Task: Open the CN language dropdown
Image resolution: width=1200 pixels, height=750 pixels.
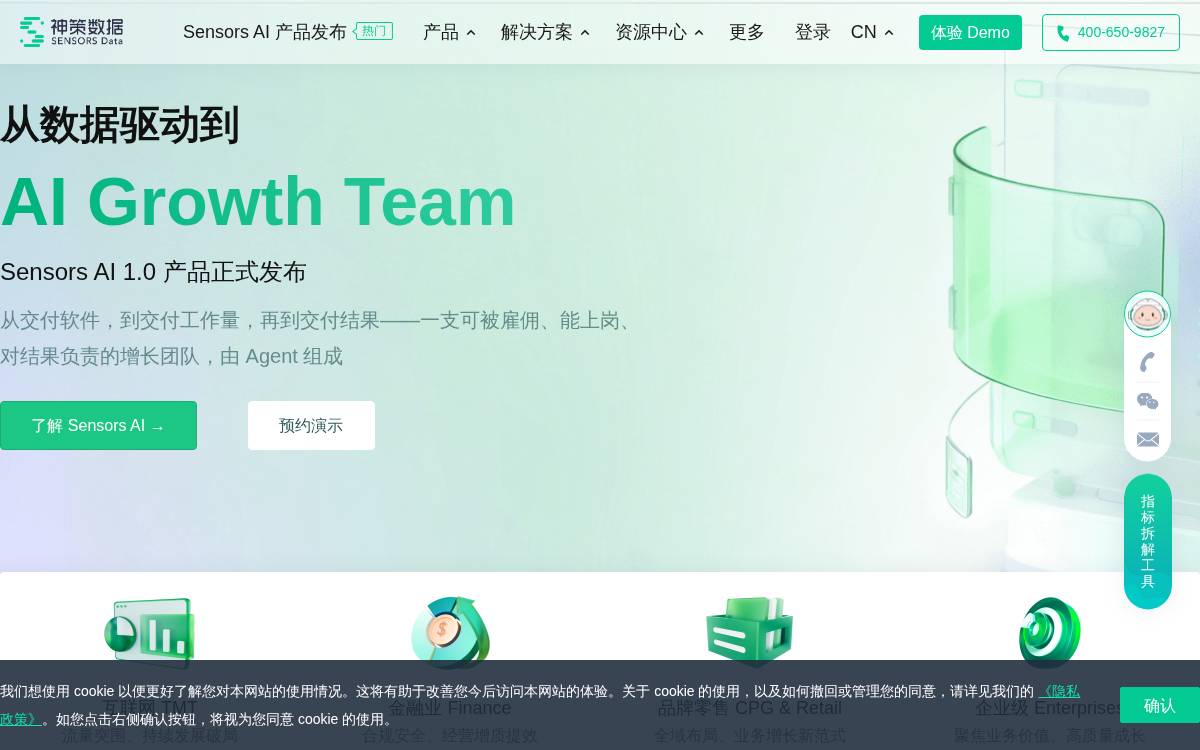Action: pyautogui.click(x=872, y=32)
